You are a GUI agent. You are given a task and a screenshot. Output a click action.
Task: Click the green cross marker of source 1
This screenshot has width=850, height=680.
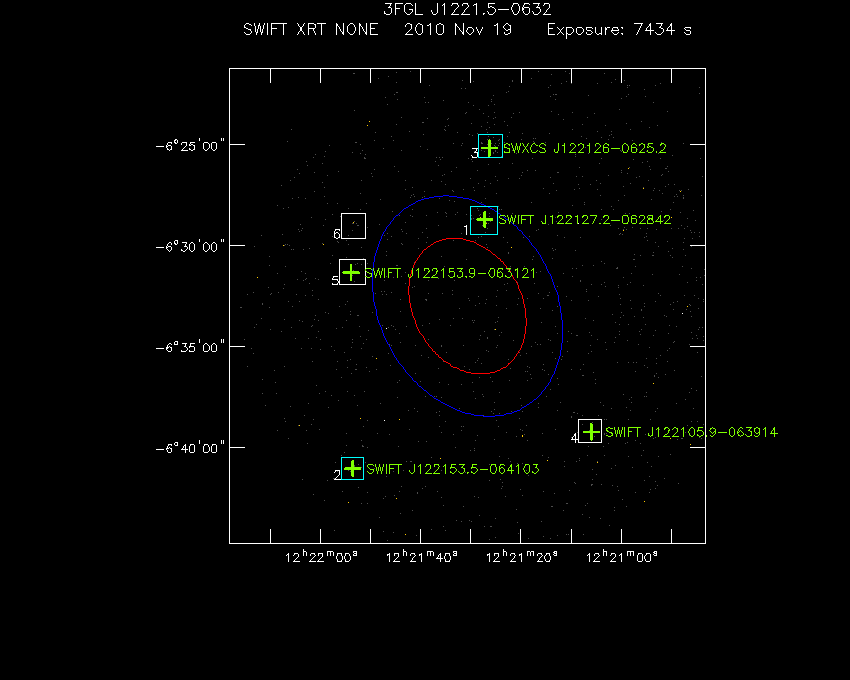[x=484, y=220]
